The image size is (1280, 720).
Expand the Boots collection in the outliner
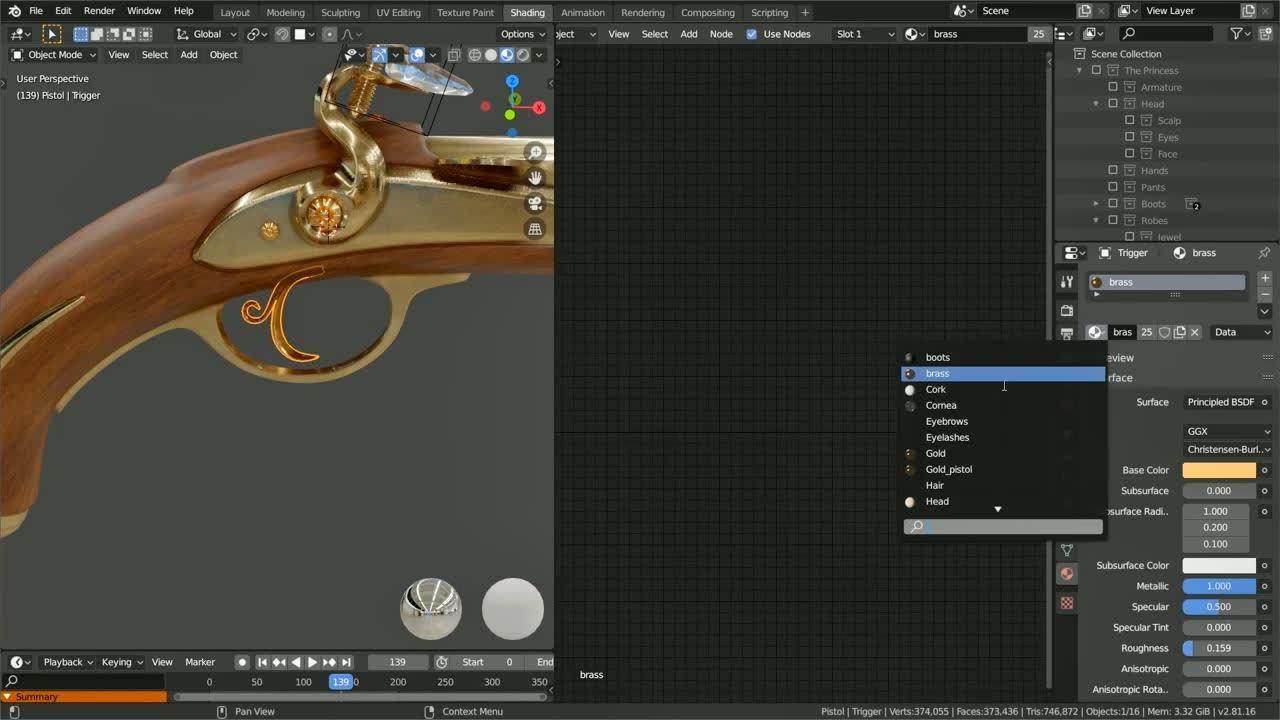tap(1096, 203)
